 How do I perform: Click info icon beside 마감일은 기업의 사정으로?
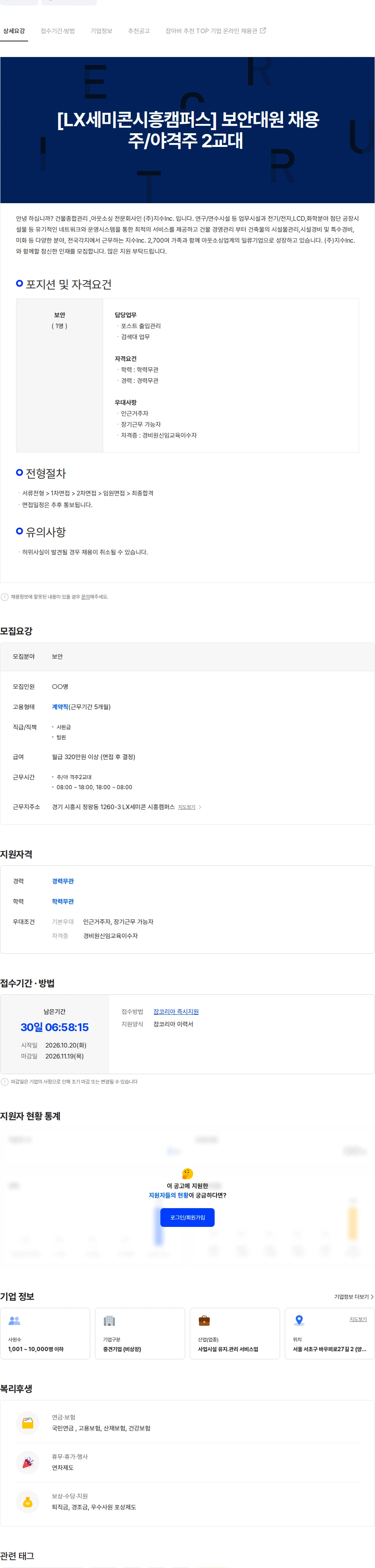click(x=5, y=1082)
